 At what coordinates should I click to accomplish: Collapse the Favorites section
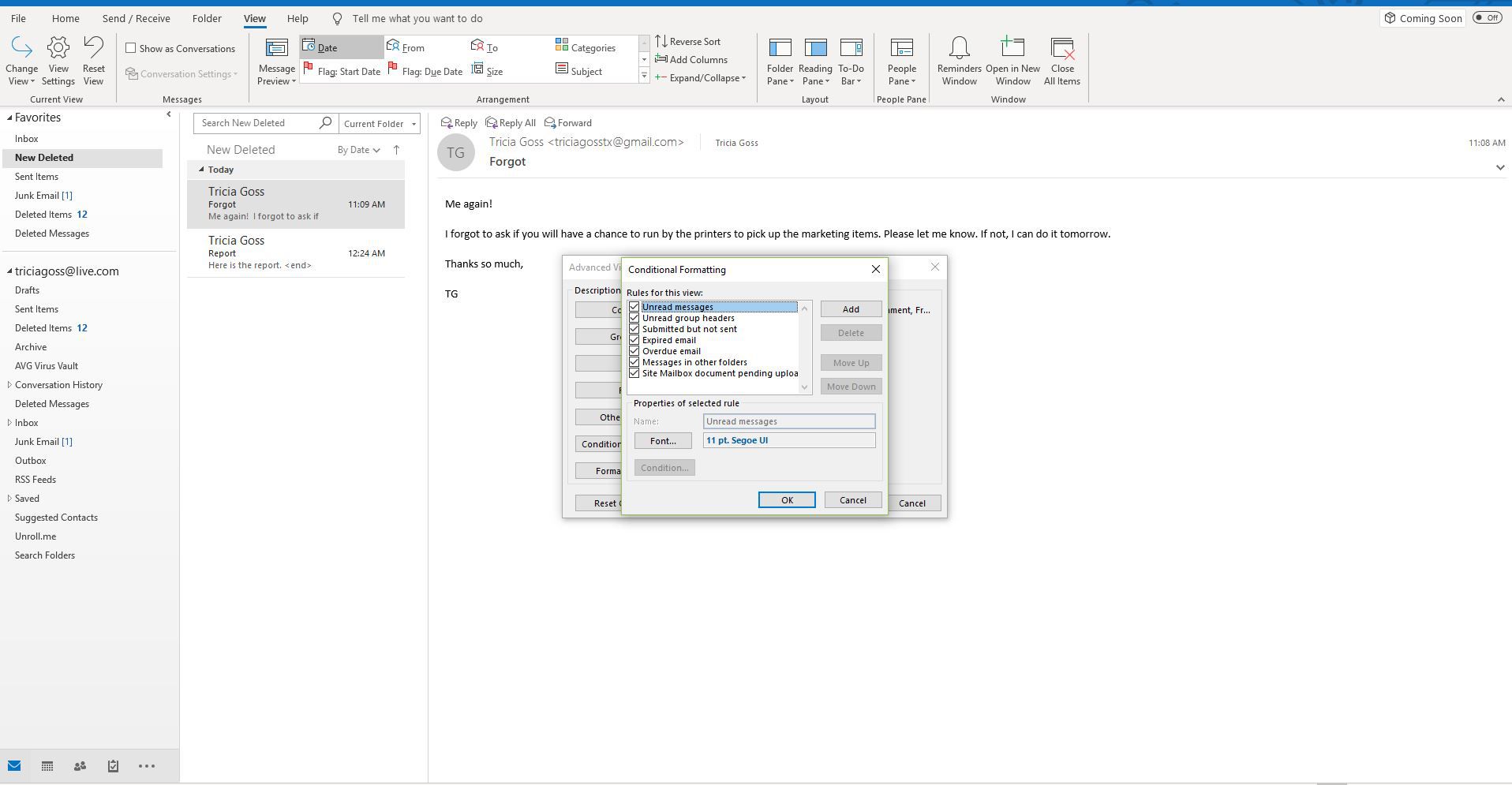point(9,118)
